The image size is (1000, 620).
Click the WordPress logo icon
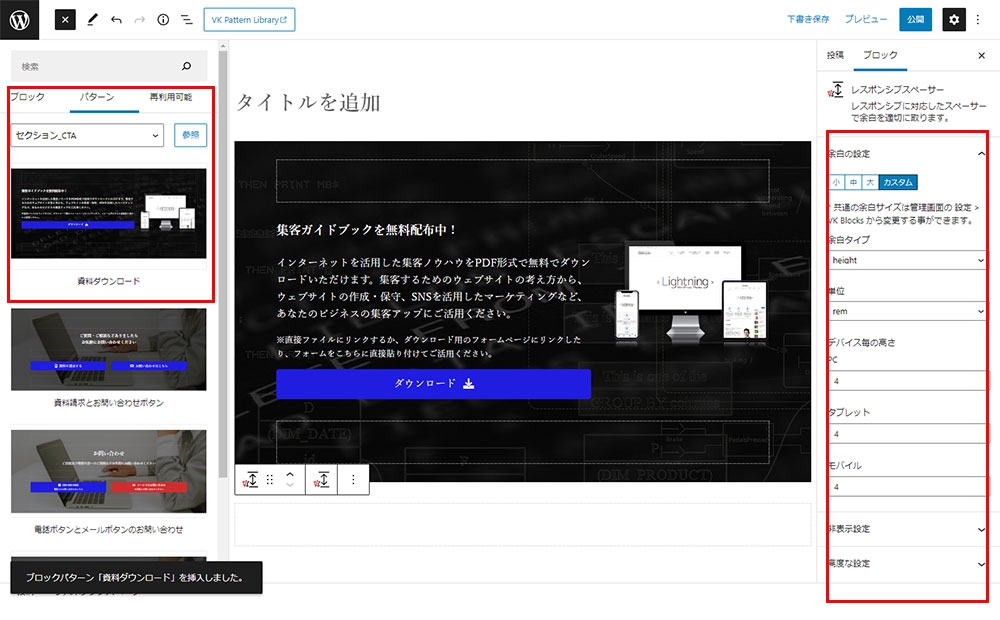click(x=20, y=19)
